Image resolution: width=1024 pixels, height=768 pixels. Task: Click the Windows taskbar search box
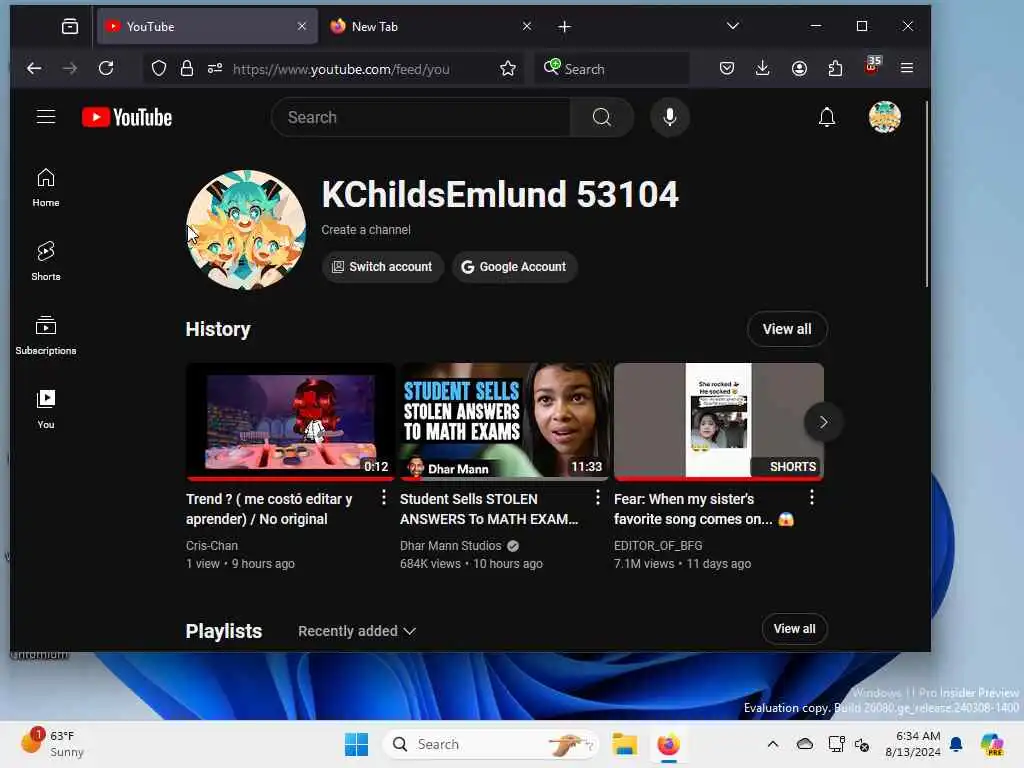[491, 744]
